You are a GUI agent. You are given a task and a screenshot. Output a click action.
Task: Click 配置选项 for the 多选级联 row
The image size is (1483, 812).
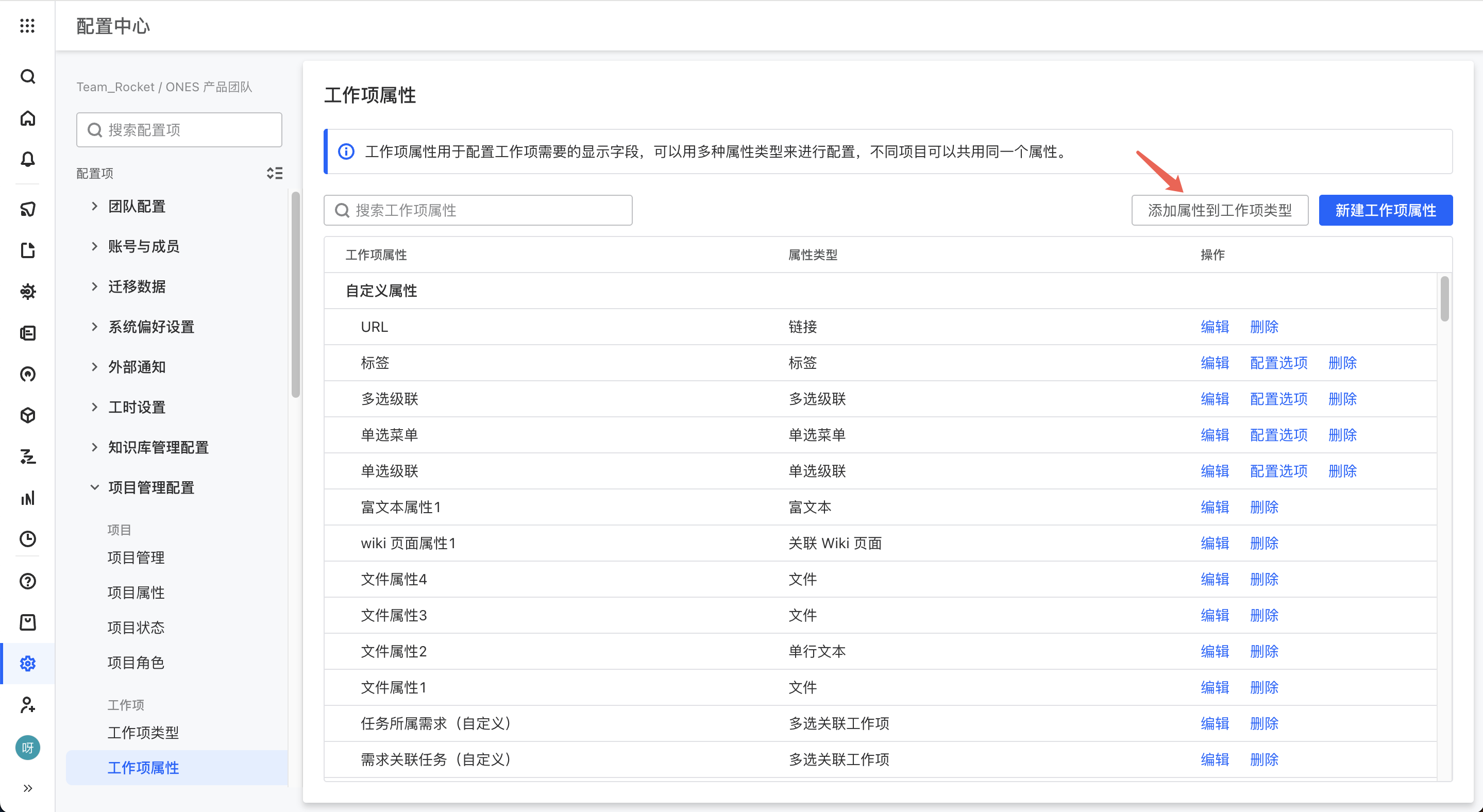[x=1278, y=399]
